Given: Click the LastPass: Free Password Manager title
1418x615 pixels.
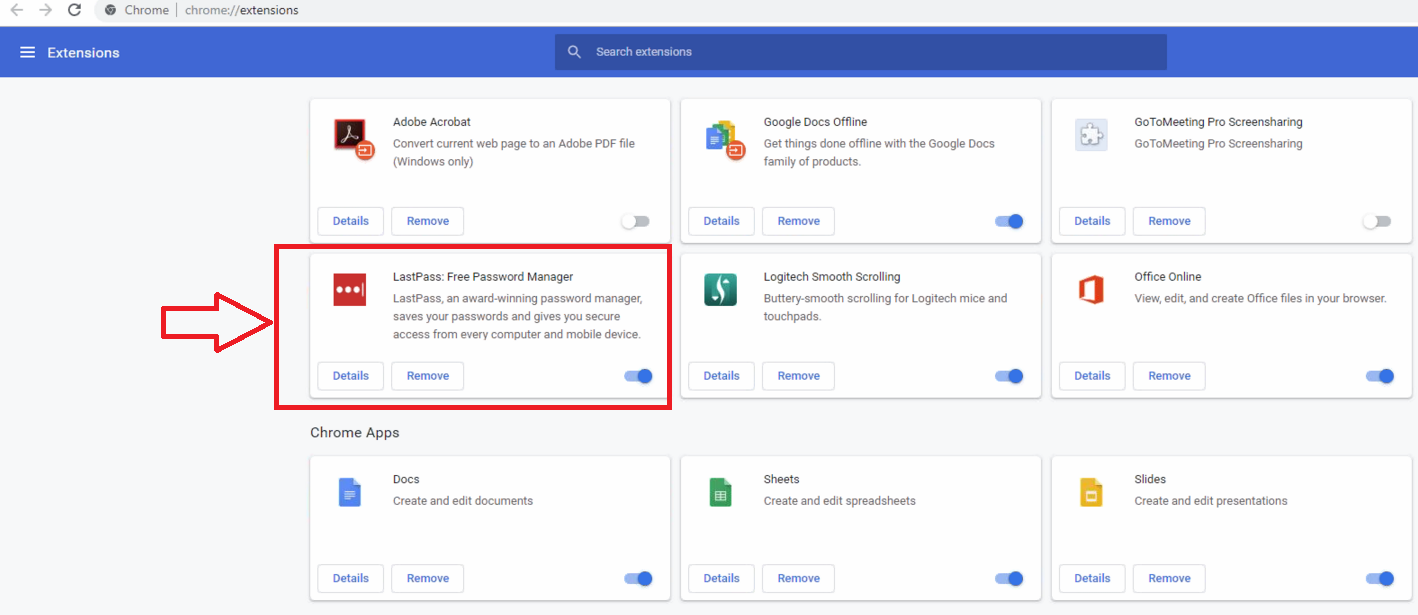Looking at the screenshot, I should click(483, 277).
